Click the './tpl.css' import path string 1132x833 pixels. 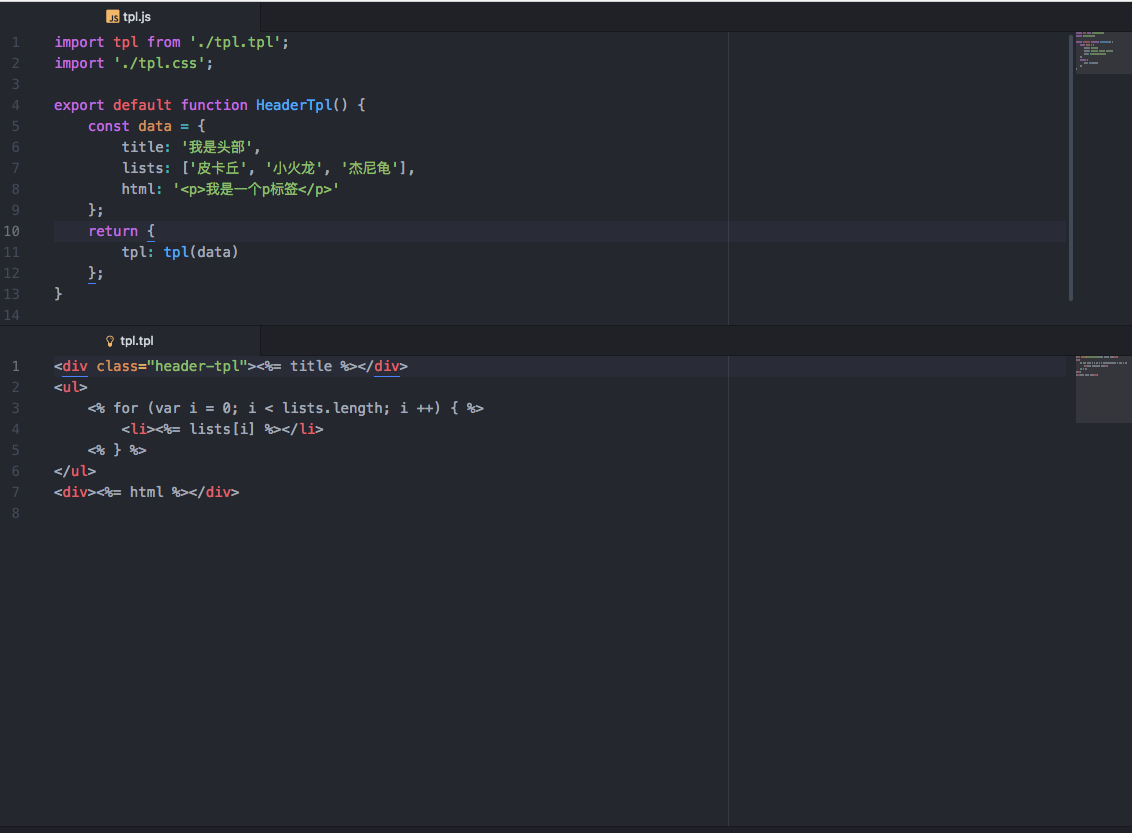pyautogui.click(x=159, y=63)
